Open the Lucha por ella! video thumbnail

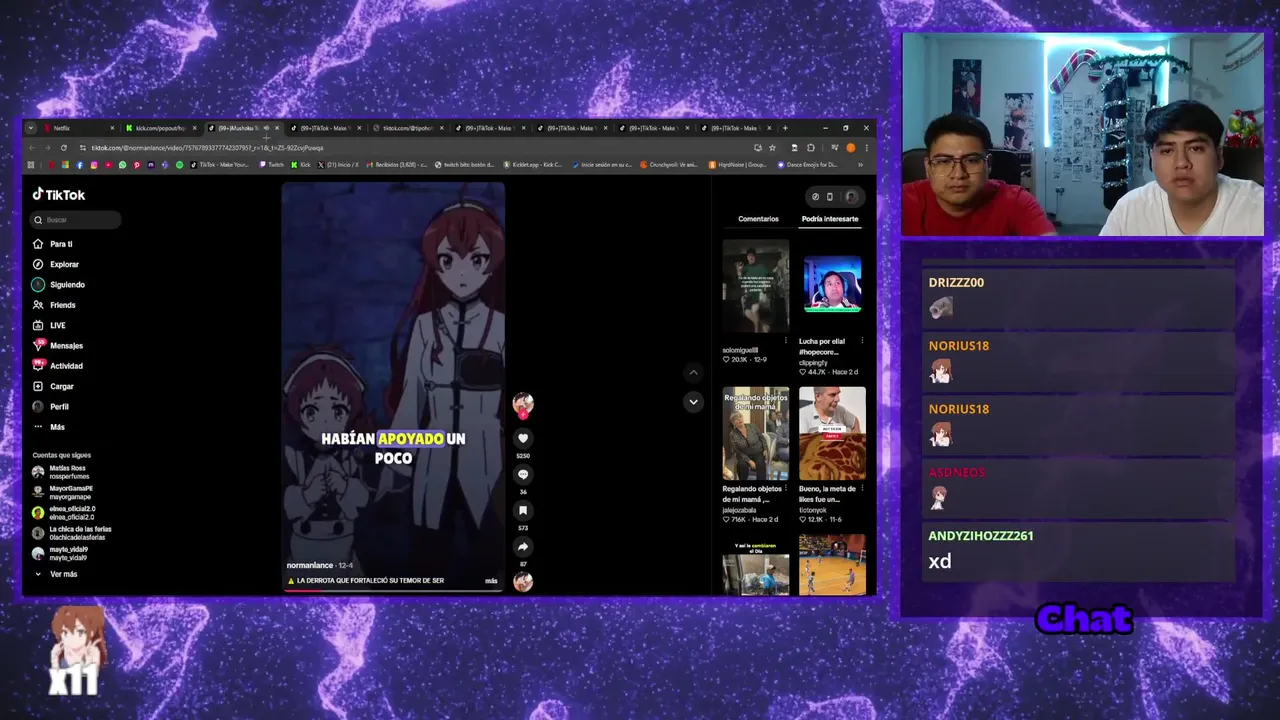(832, 286)
